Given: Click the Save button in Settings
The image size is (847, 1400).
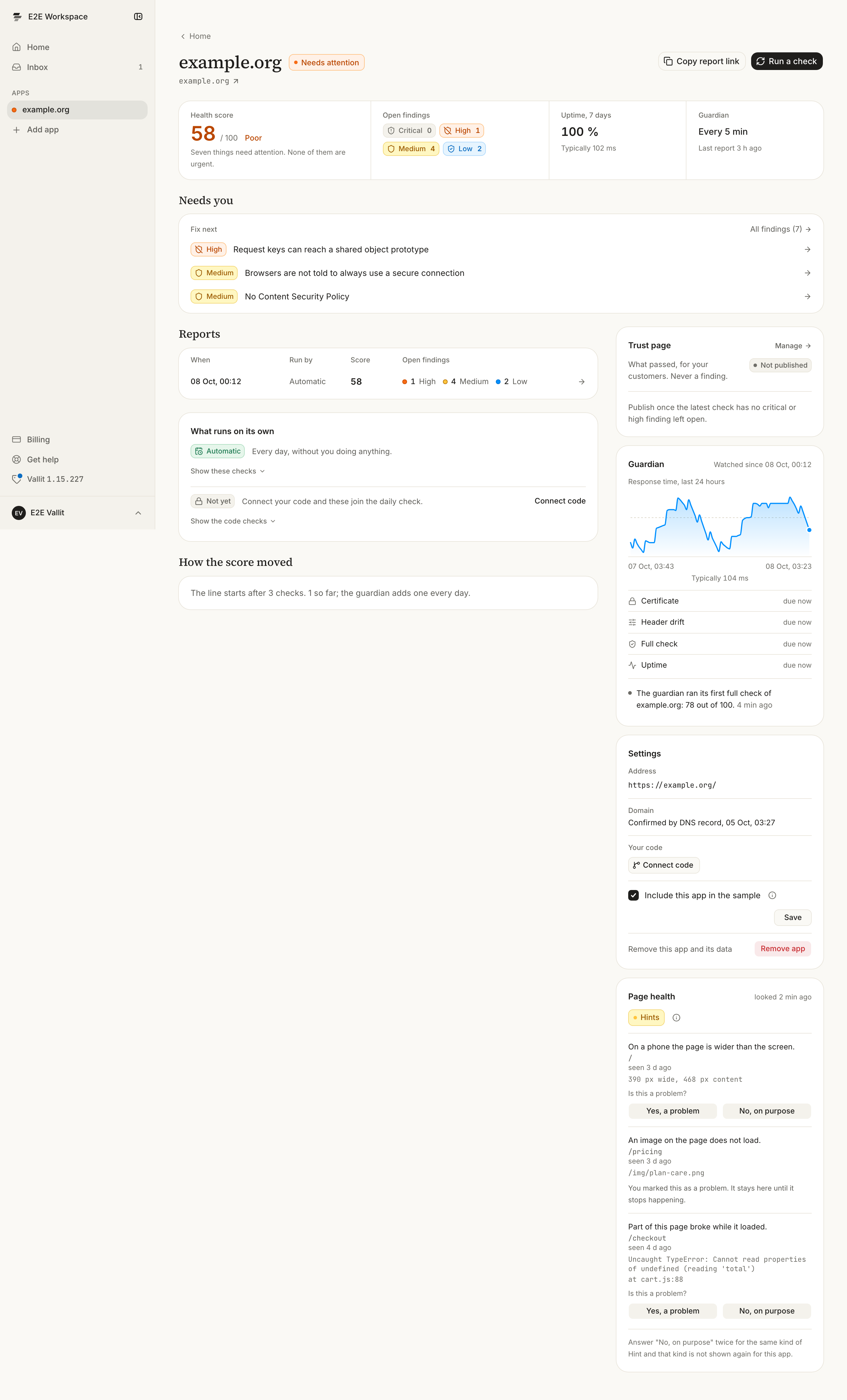Looking at the screenshot, I should 793,918.
